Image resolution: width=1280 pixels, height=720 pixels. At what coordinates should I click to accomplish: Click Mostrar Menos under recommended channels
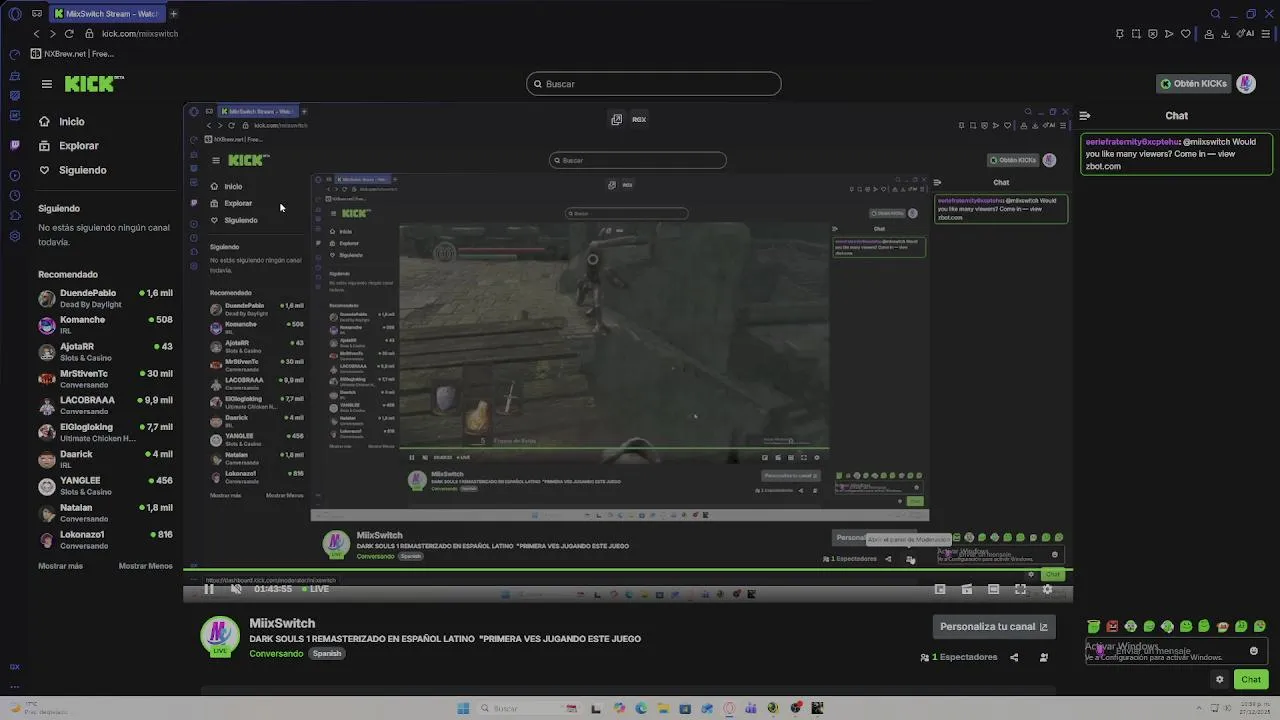coord(145,566)
